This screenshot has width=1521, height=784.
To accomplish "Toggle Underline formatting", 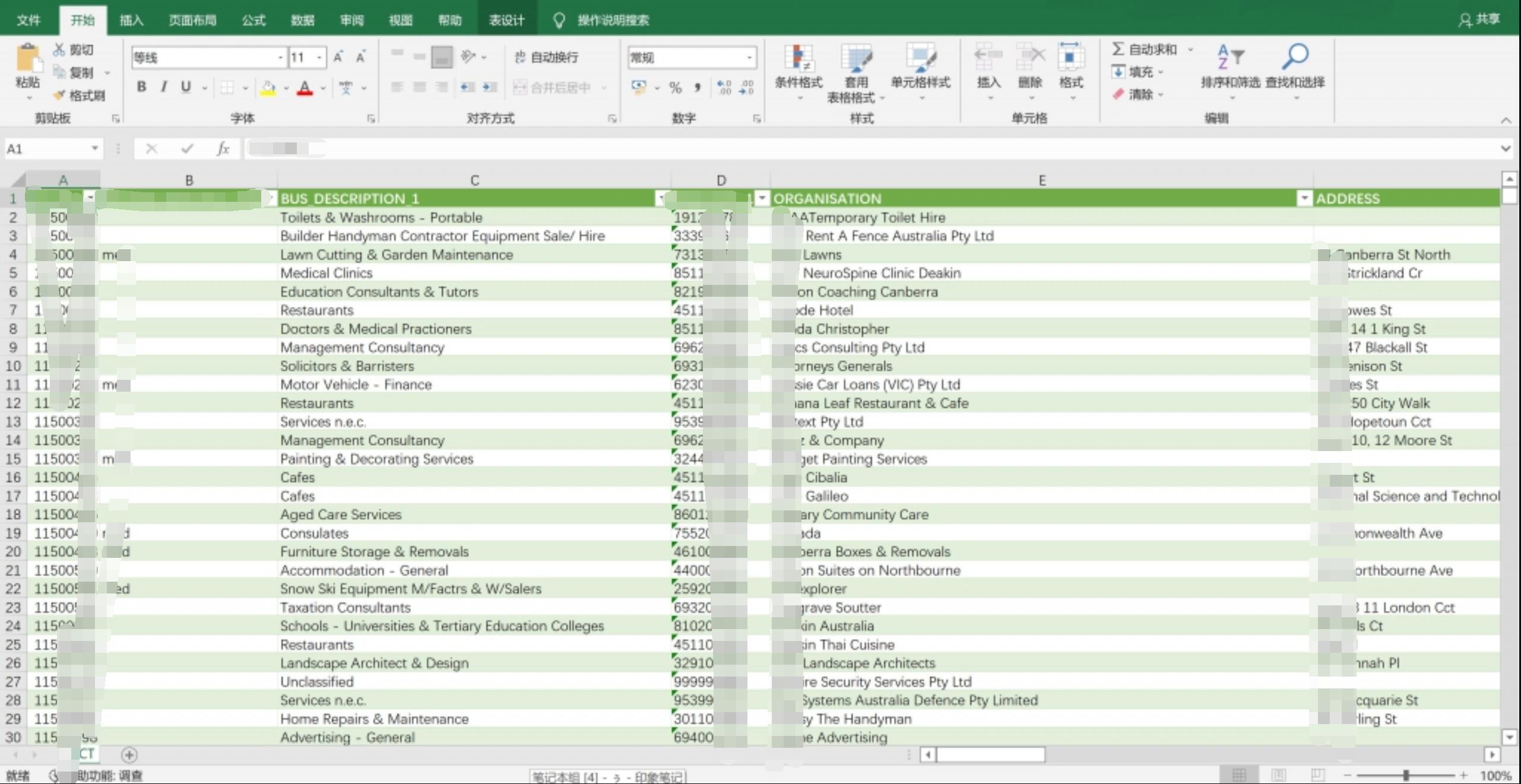I will click(x=186, y=87).
